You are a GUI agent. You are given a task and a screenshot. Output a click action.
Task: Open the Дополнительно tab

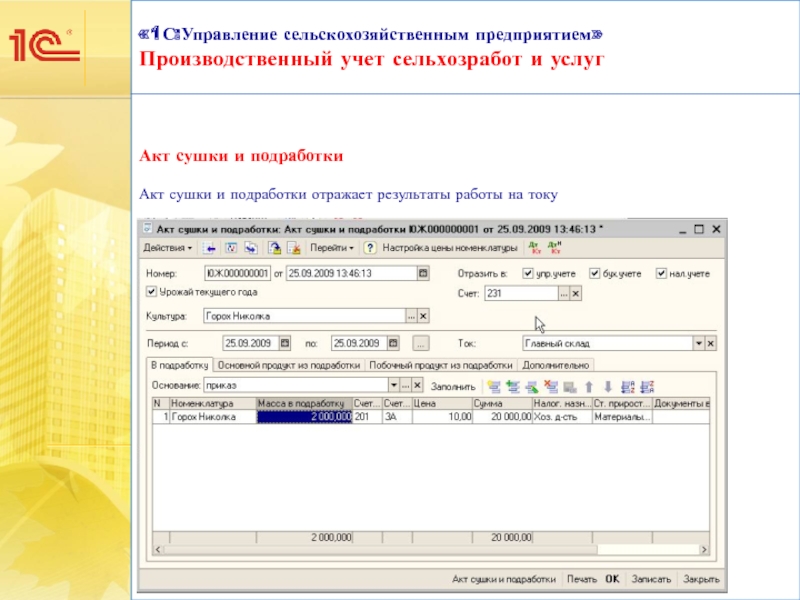click(556, 365)
